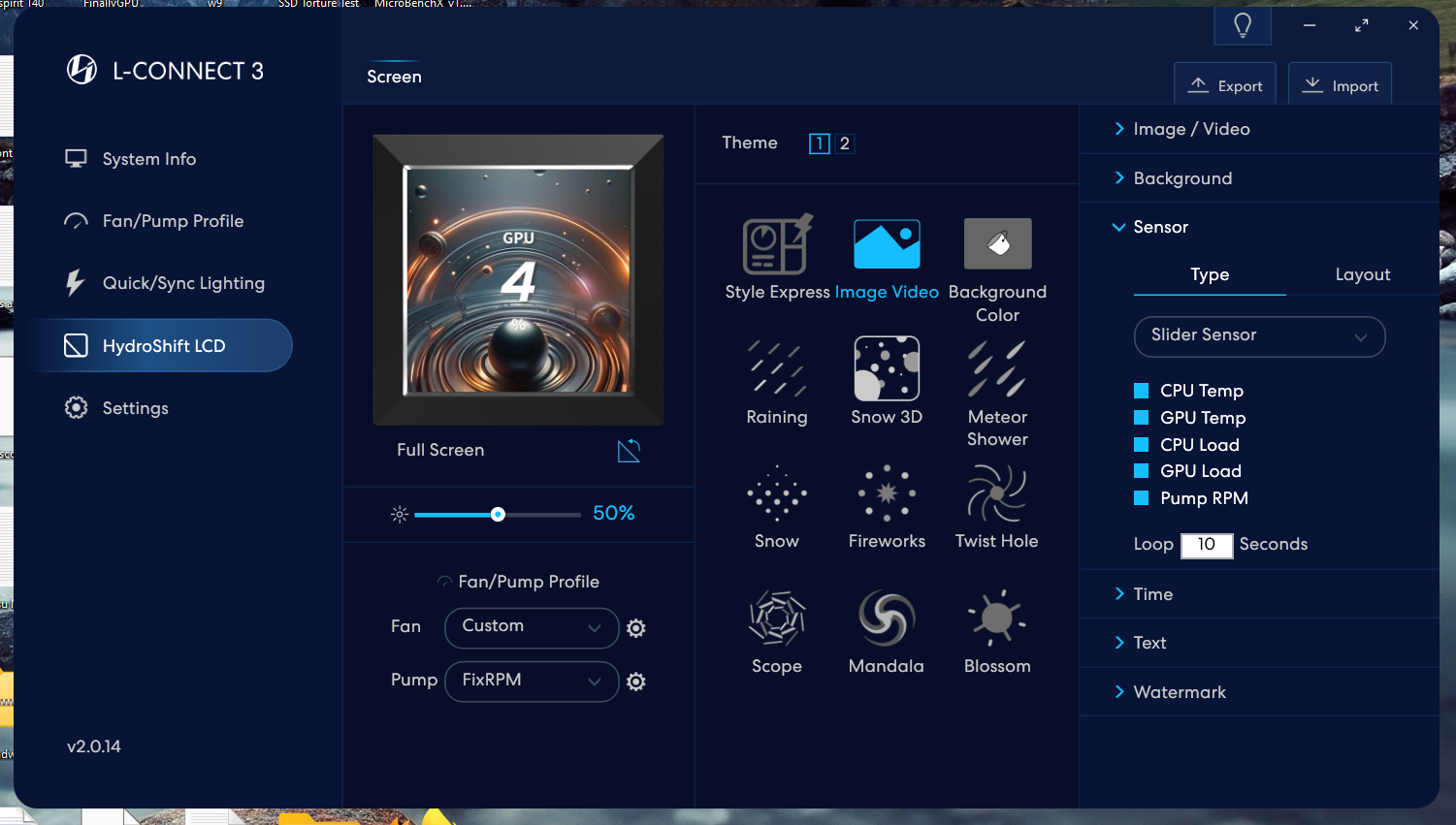1456x825 pixels.
Task: Choose the Image Video effect icon
Action: point(887,244)
